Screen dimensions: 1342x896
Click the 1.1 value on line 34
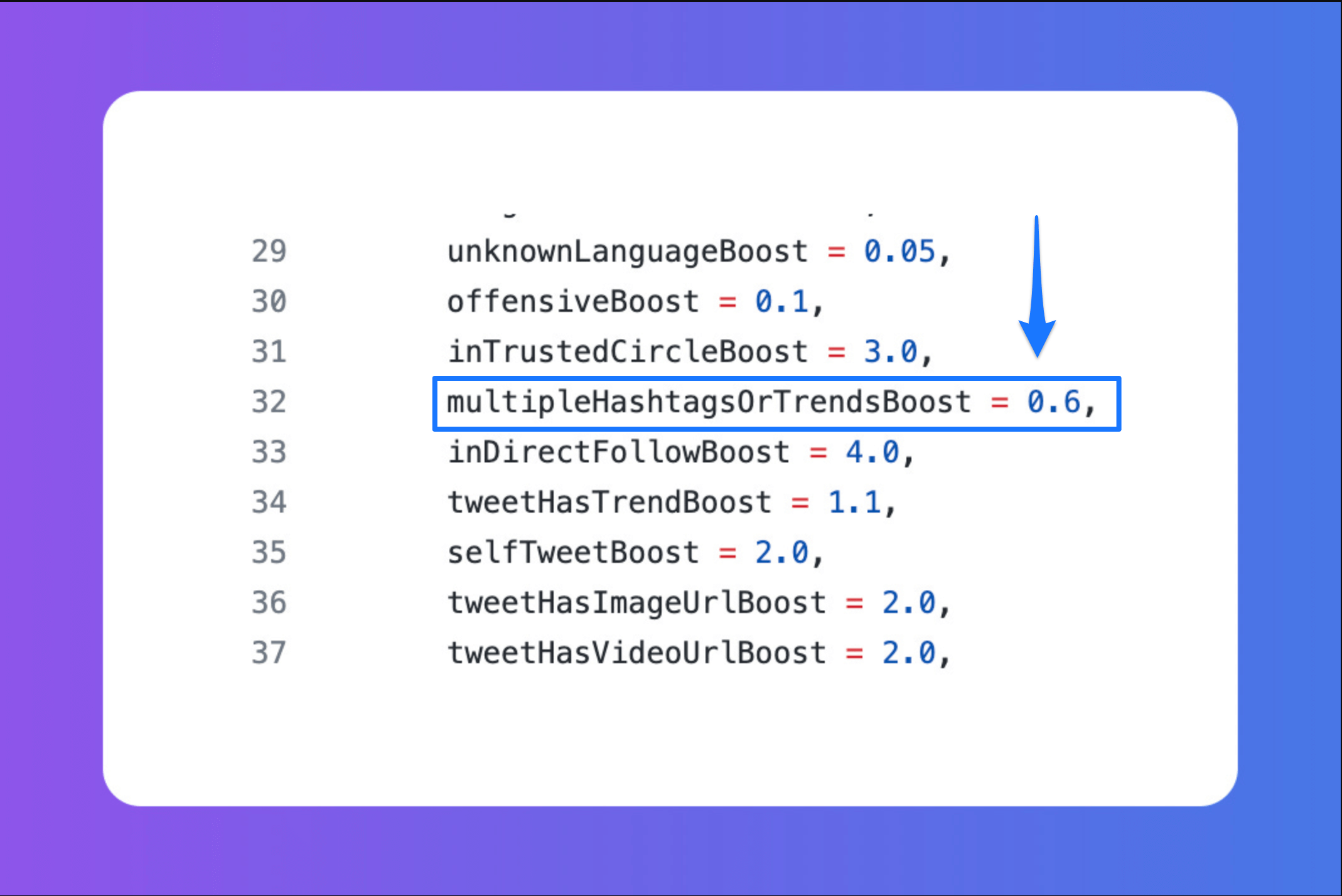854,503
